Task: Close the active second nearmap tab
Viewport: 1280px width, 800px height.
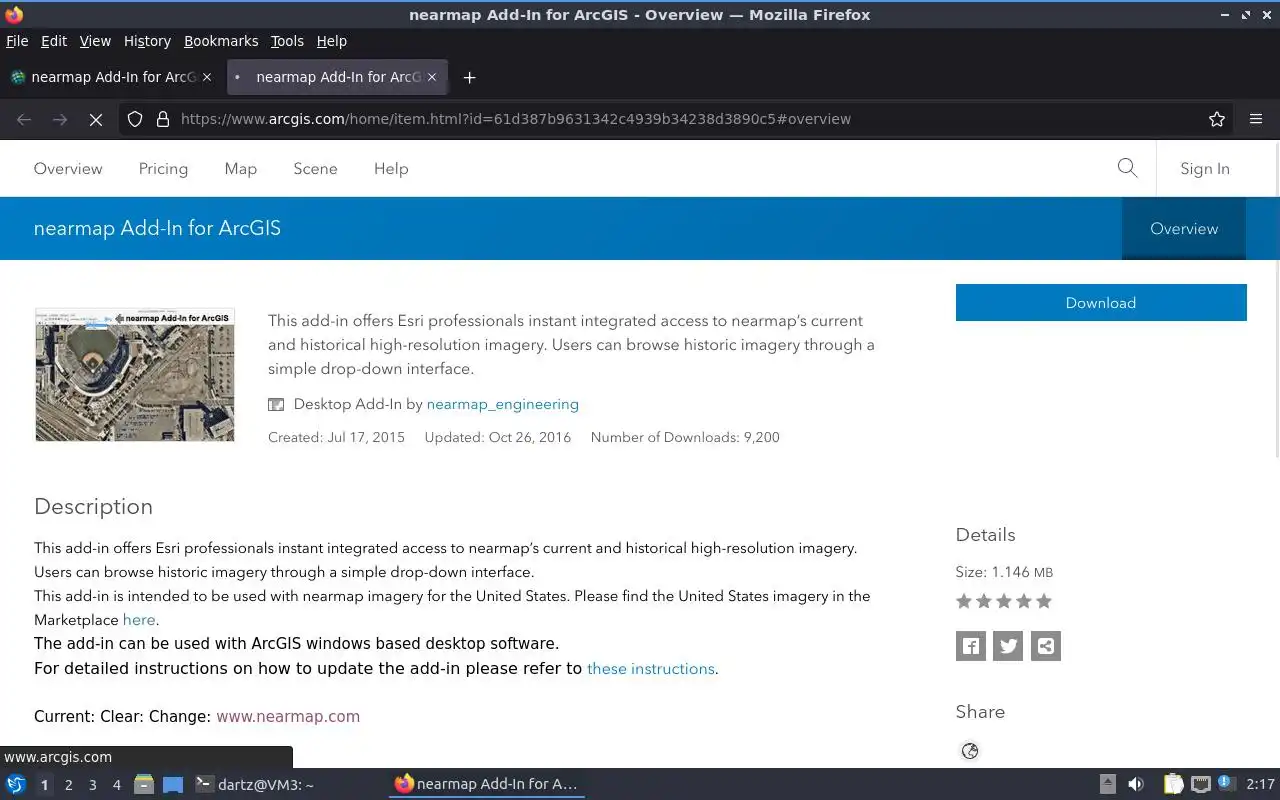Action: coord(432,77)
